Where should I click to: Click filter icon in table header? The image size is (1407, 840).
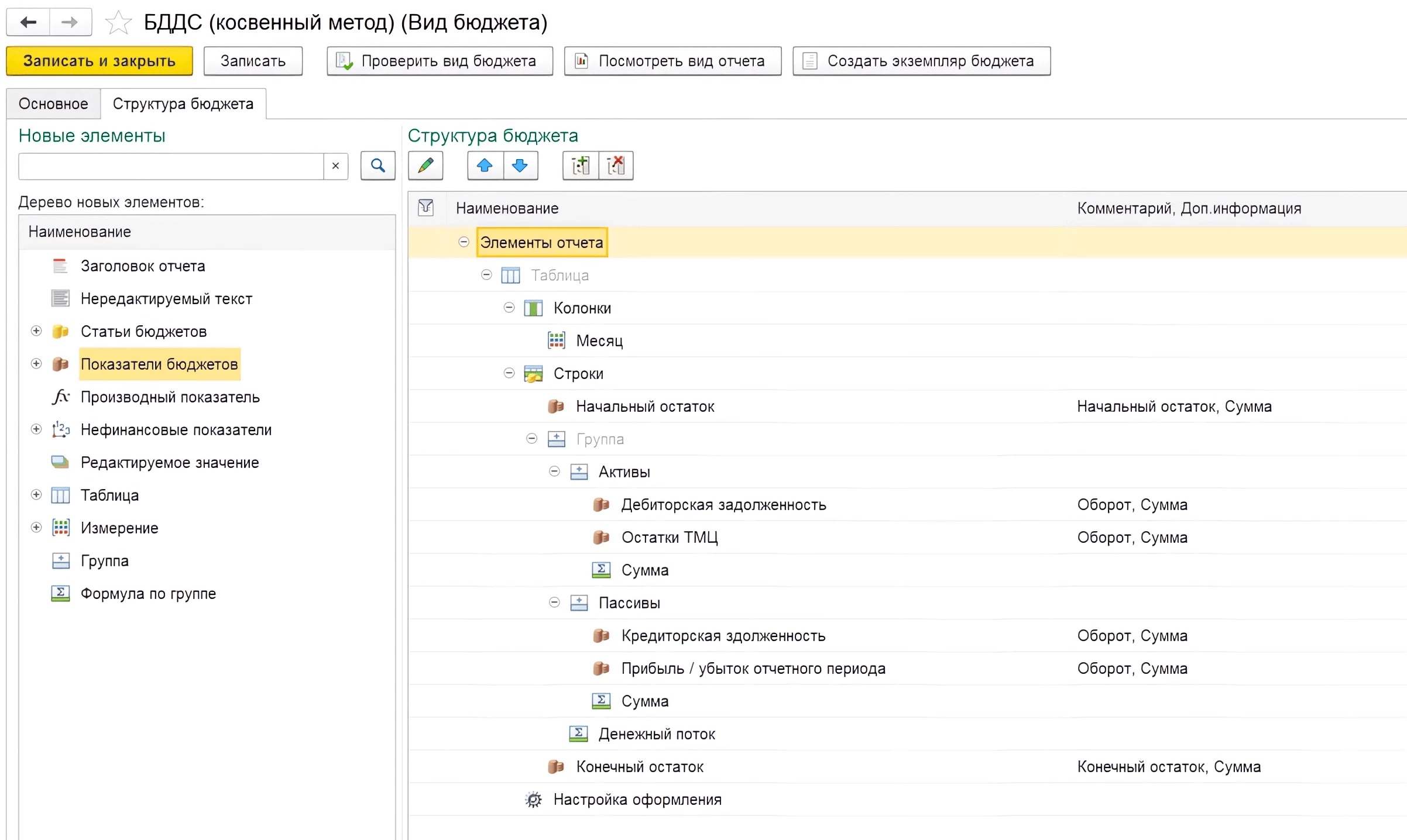425,208
